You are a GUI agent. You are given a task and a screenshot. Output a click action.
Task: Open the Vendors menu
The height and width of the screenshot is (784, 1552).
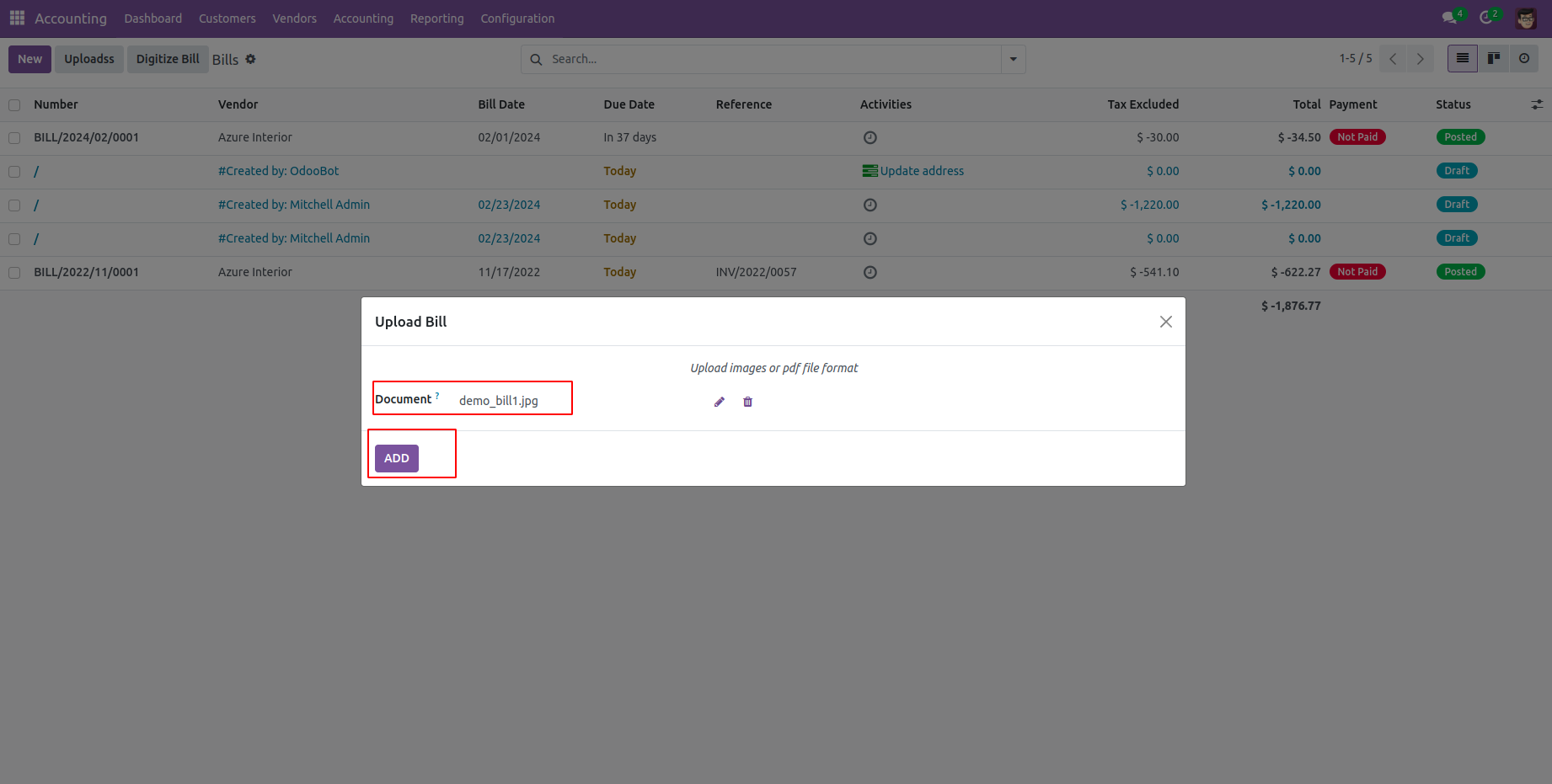[x=294, y=19]
